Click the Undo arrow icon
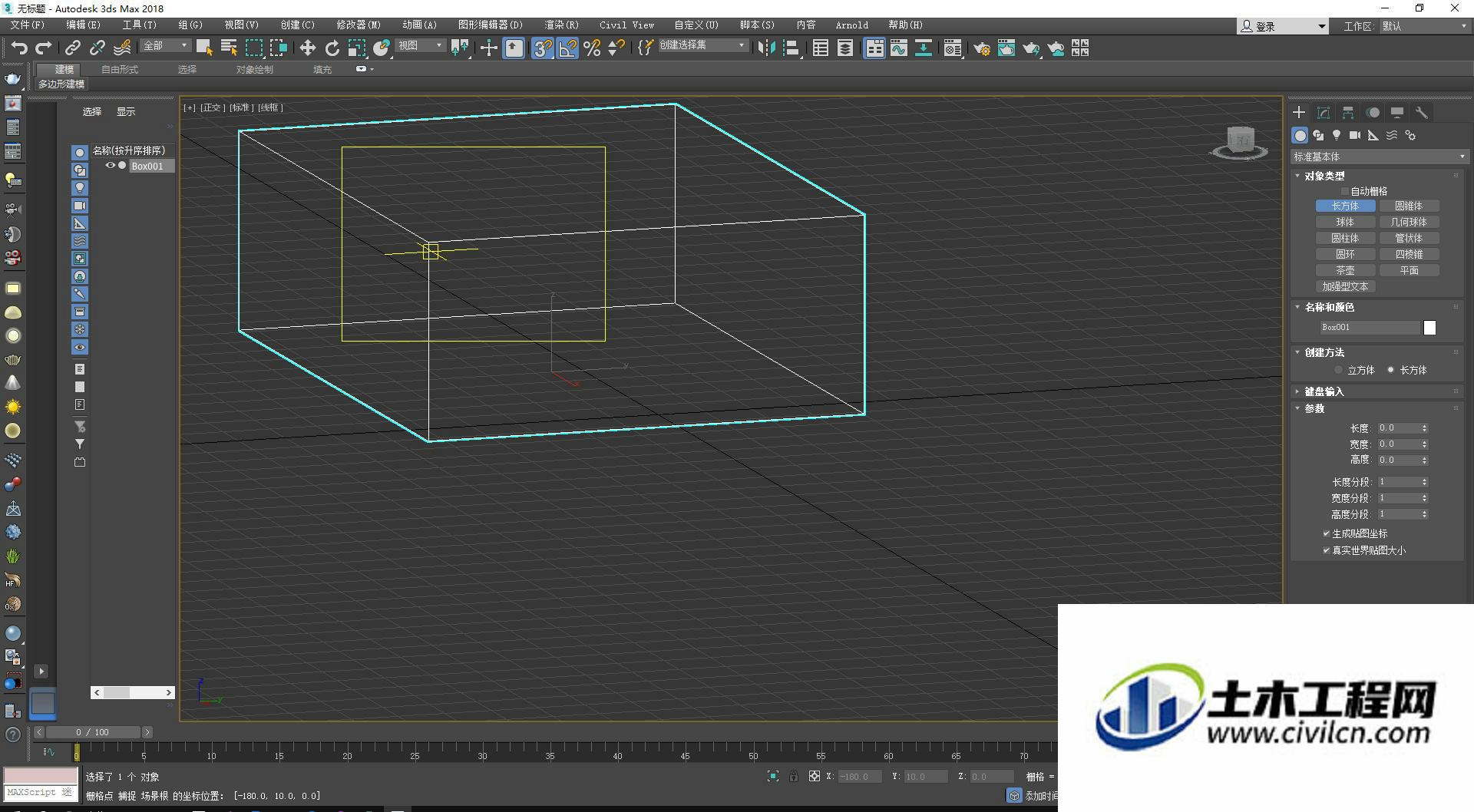This screenshot has height=812, width=1474. [19, 48]
